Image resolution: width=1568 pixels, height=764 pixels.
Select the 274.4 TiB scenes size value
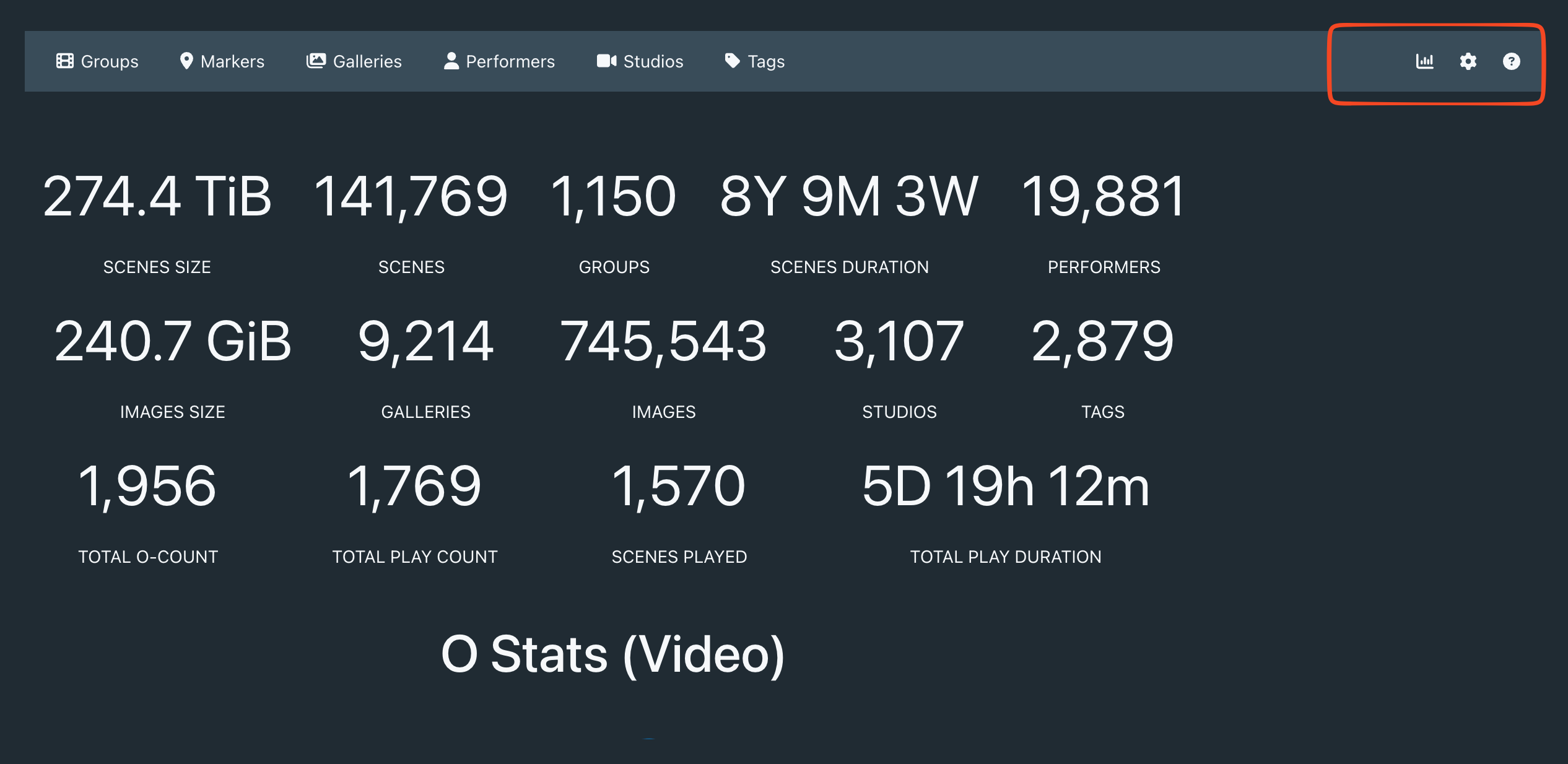pyautogui.click(x=157, y=196)
